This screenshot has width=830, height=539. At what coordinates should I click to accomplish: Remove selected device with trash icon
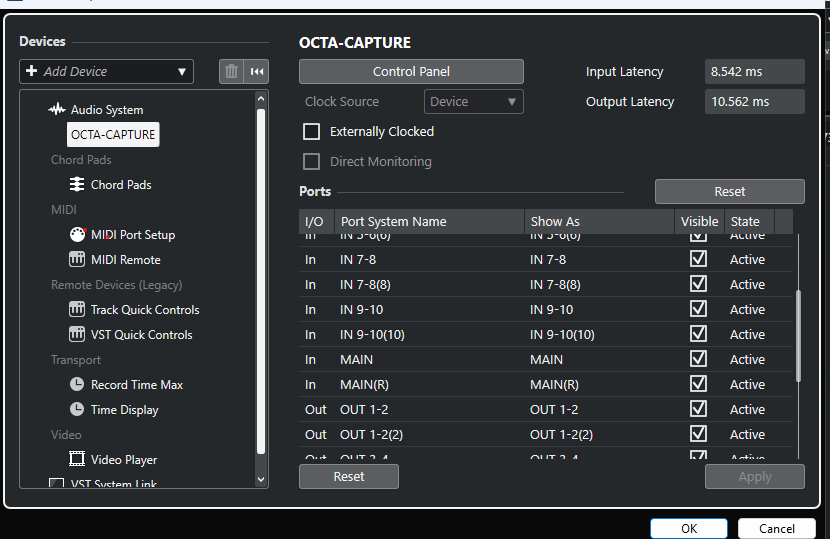[x=231, y=71]
